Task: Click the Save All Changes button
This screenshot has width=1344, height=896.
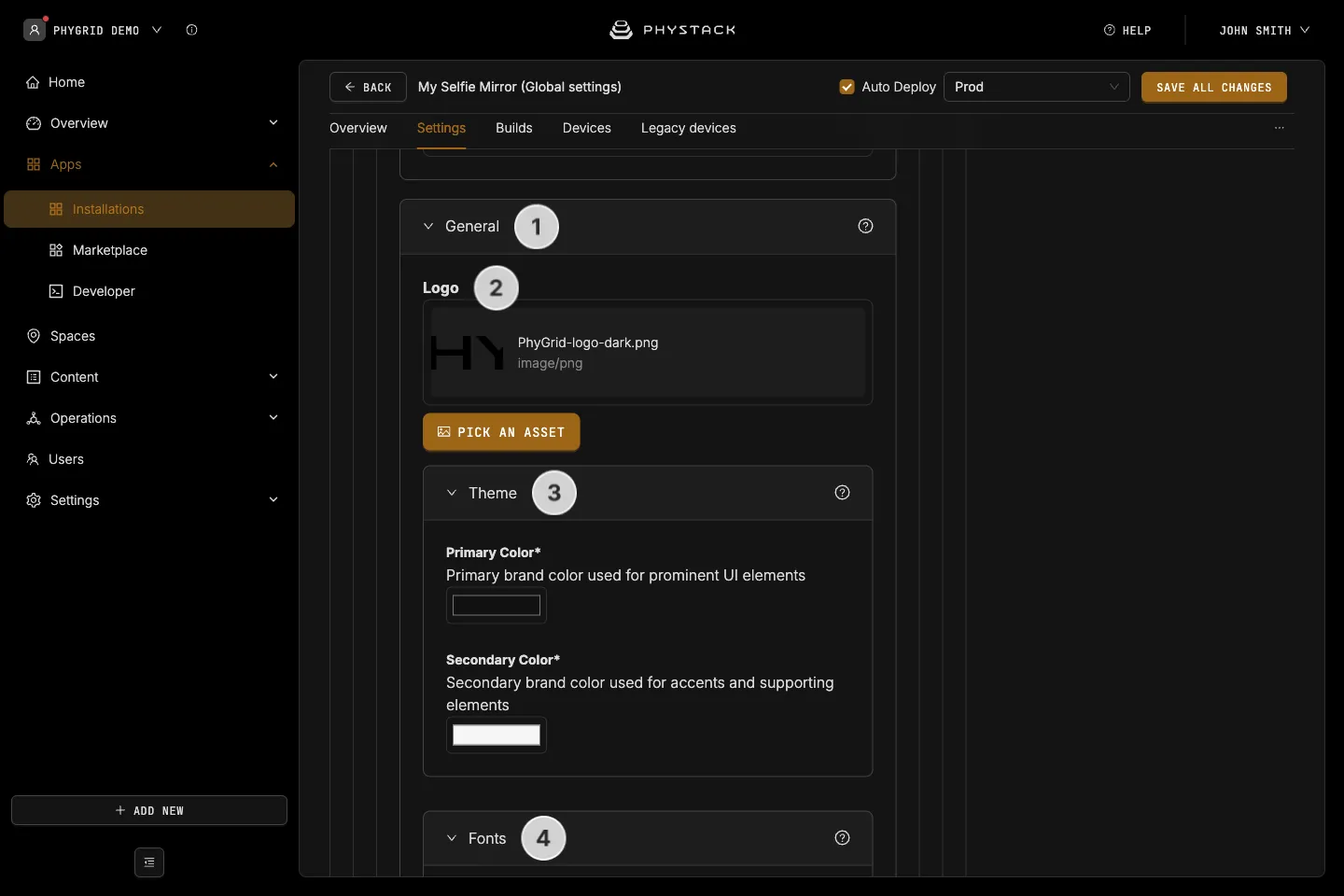Action: click(1213, 87)
